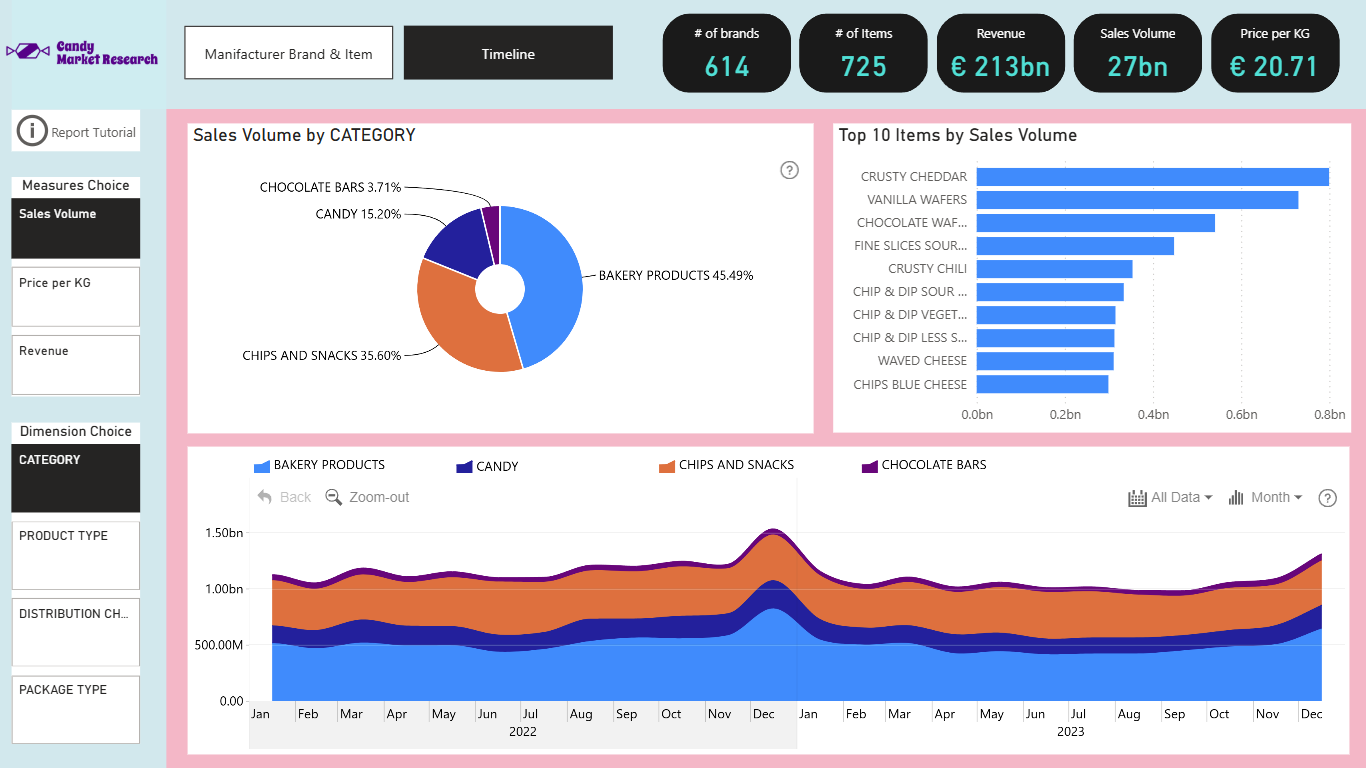The width and height of the screenshot is (1366, 768).
Task: Click the Candy Market Research logo
Action: 82,53
